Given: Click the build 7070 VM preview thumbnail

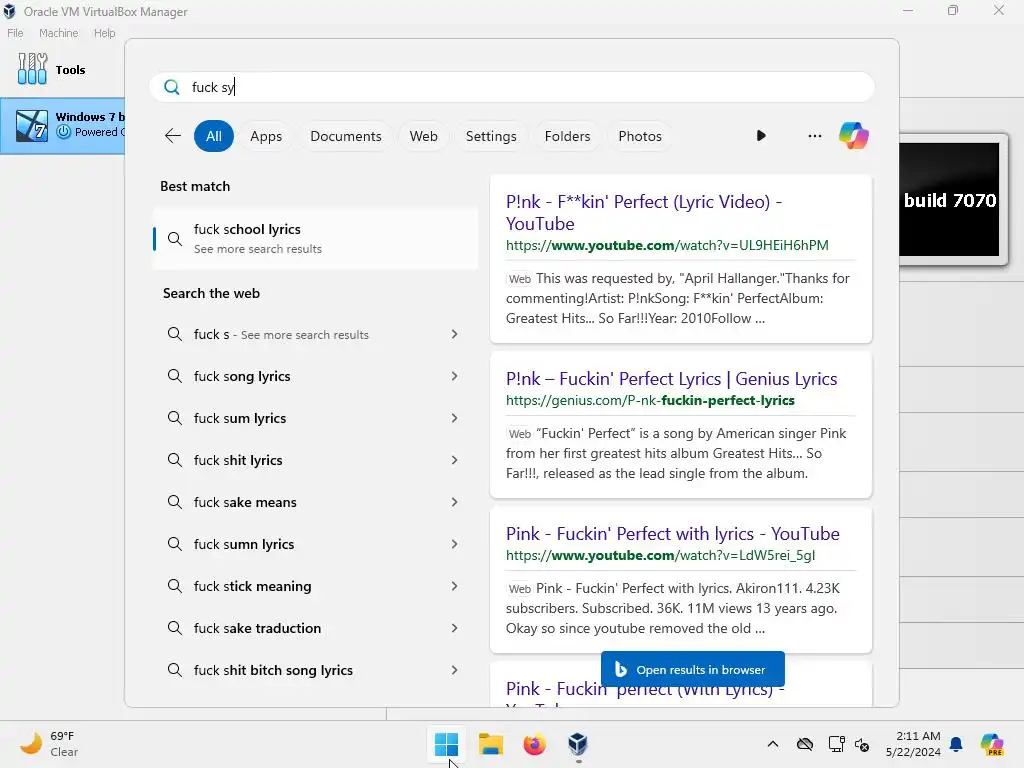Looking at the screenshot, I should [x=949, y=199].
